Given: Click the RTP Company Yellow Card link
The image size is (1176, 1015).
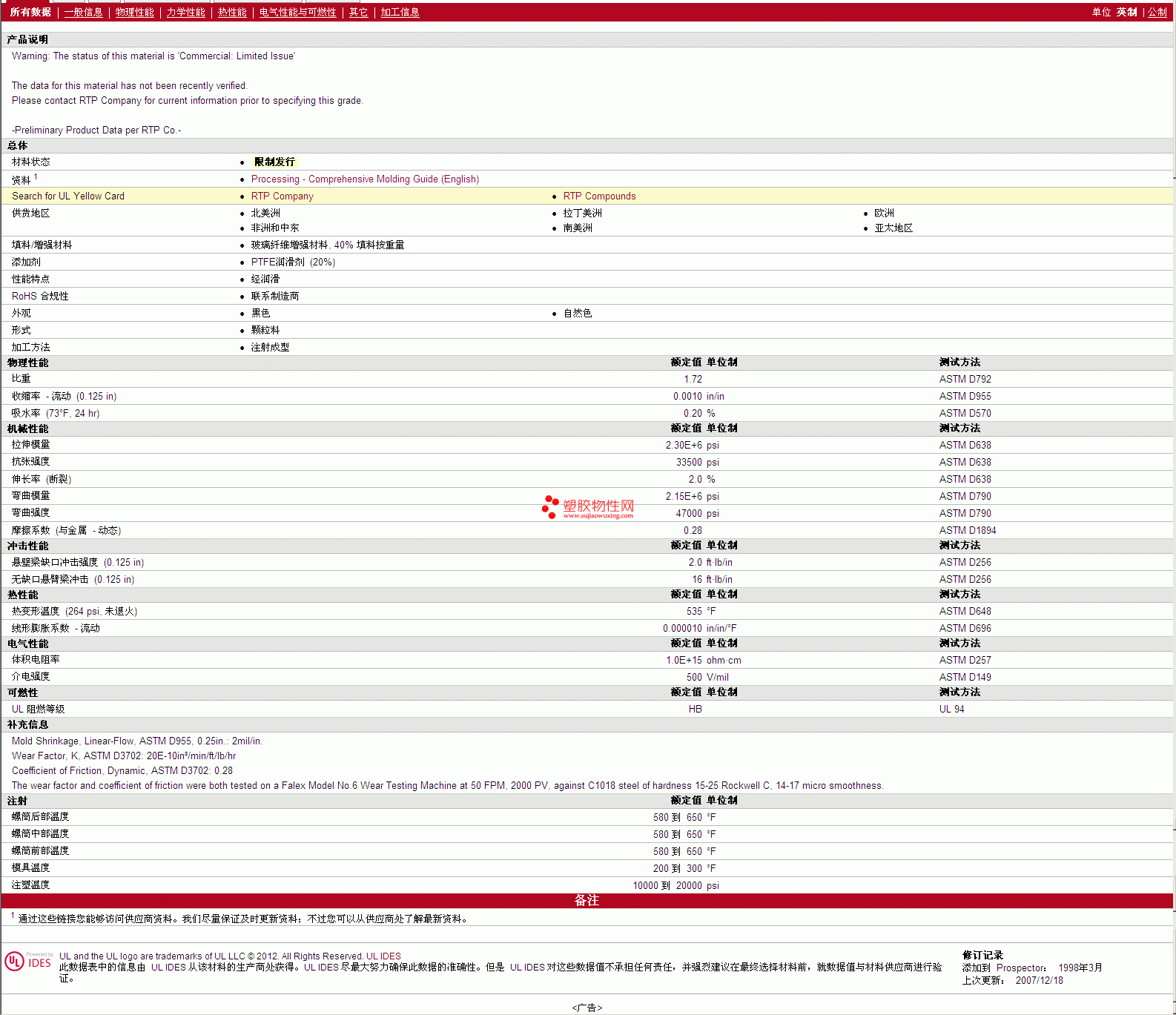Looking at the screenshot, I should [282, 196].
